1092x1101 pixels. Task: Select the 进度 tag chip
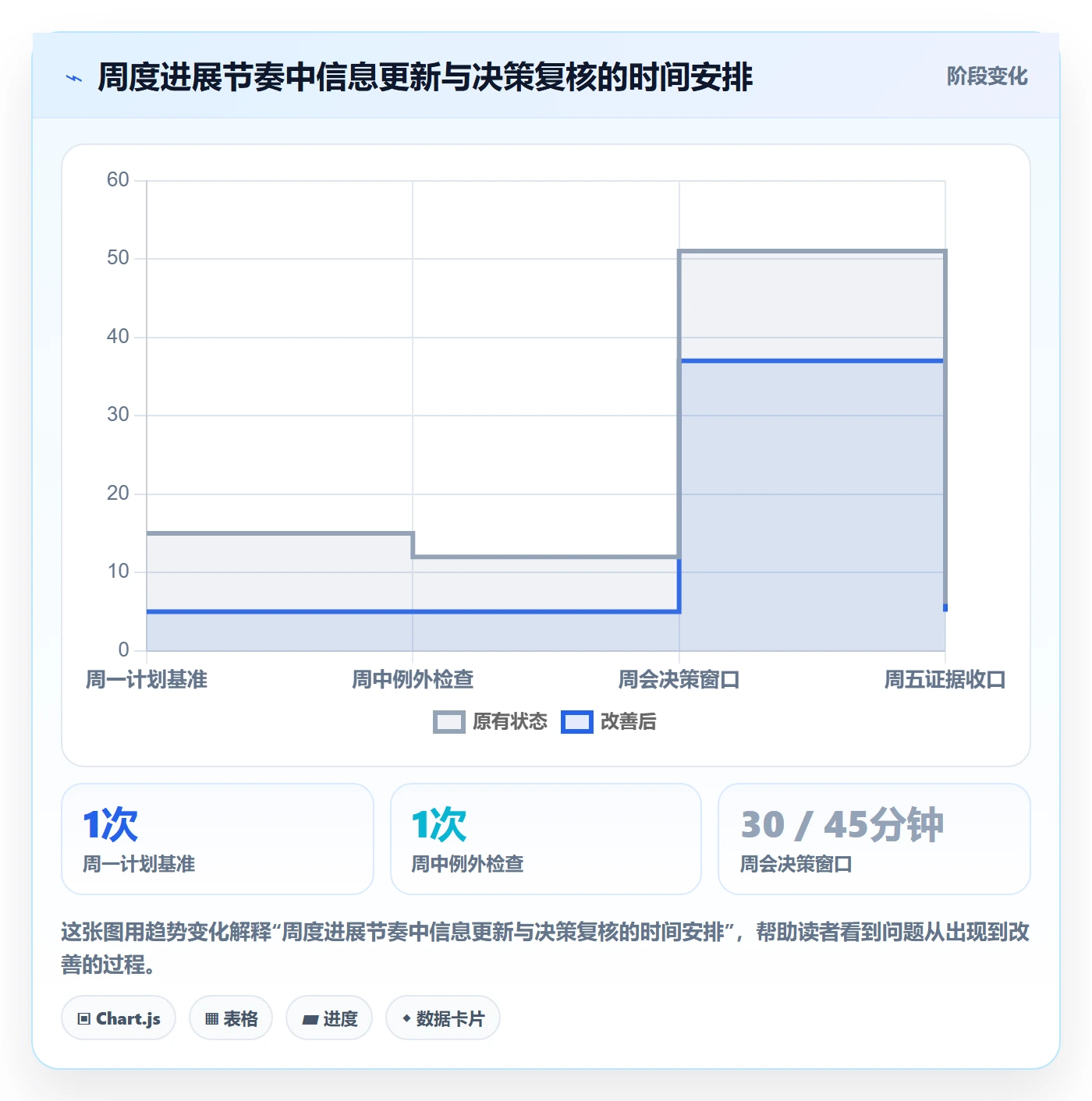329,1018
